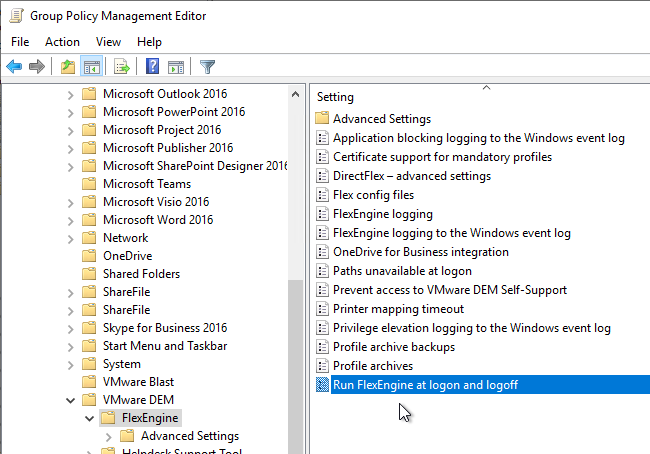Click policy icon beside OneDrive for Business integration
This screenshot has height=454, width=650.
tap(322, 252)
